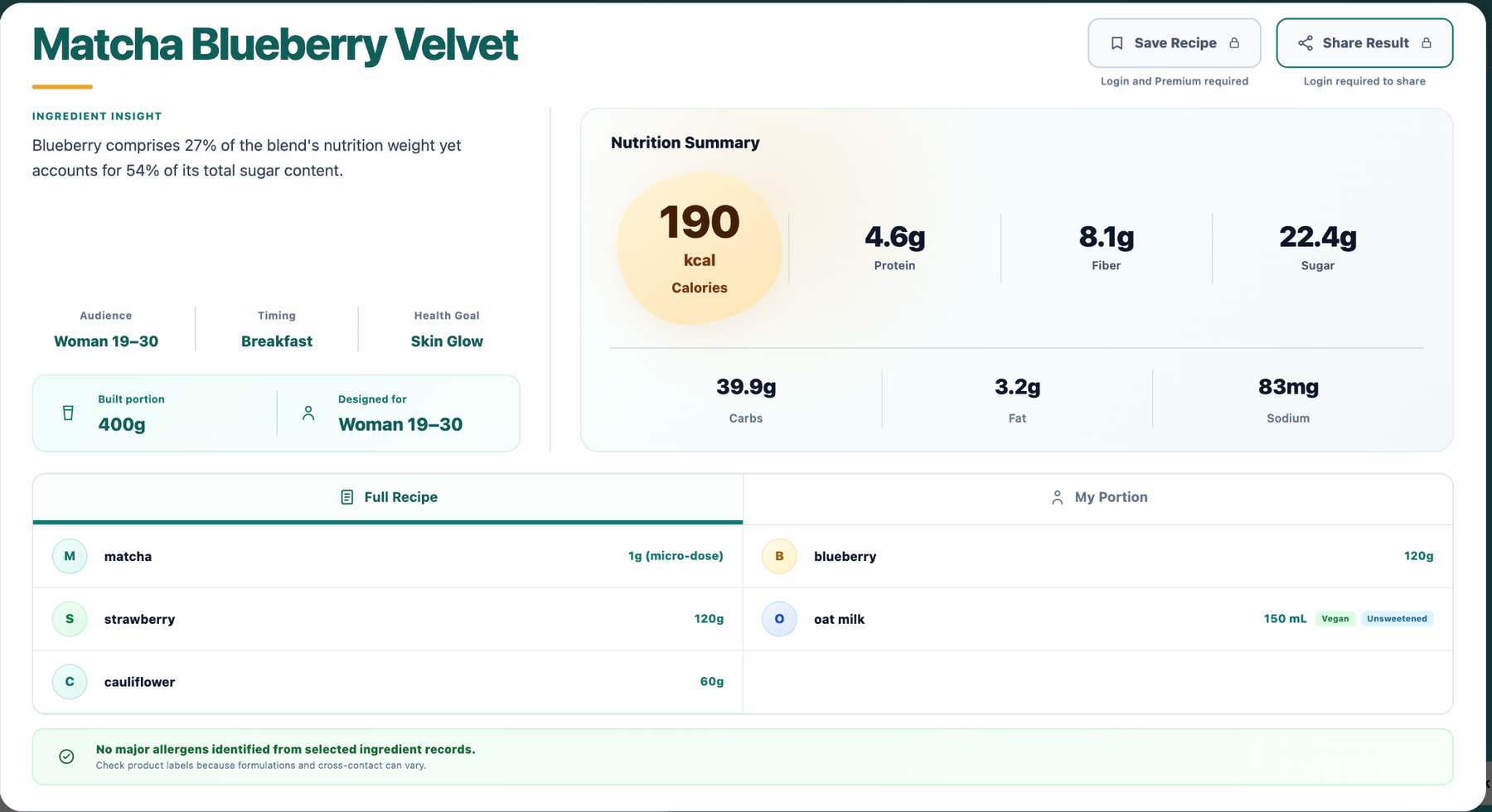Click the Built portion 400g value

[122, 424]
